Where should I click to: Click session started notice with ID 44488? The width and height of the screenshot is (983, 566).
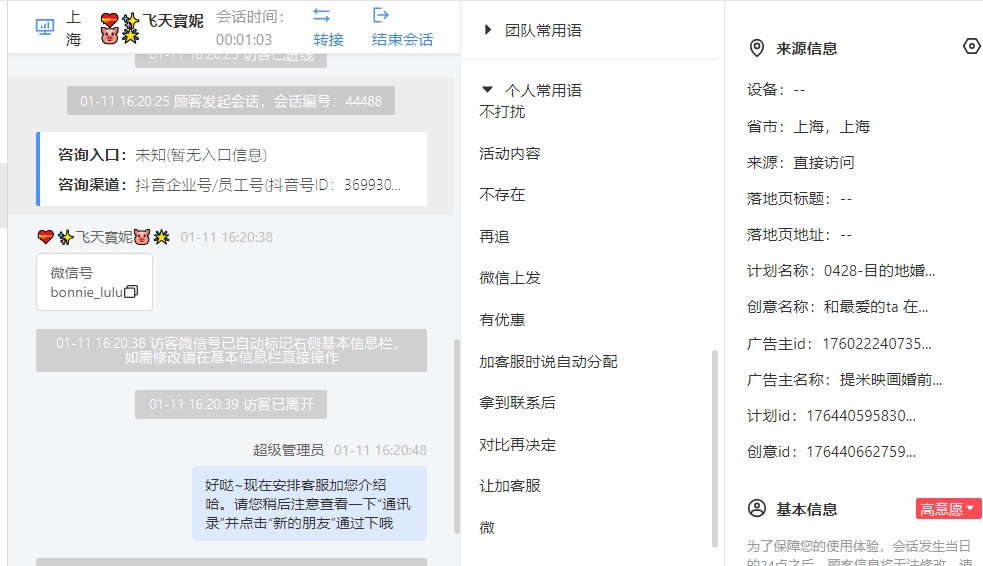coord(231,101)
